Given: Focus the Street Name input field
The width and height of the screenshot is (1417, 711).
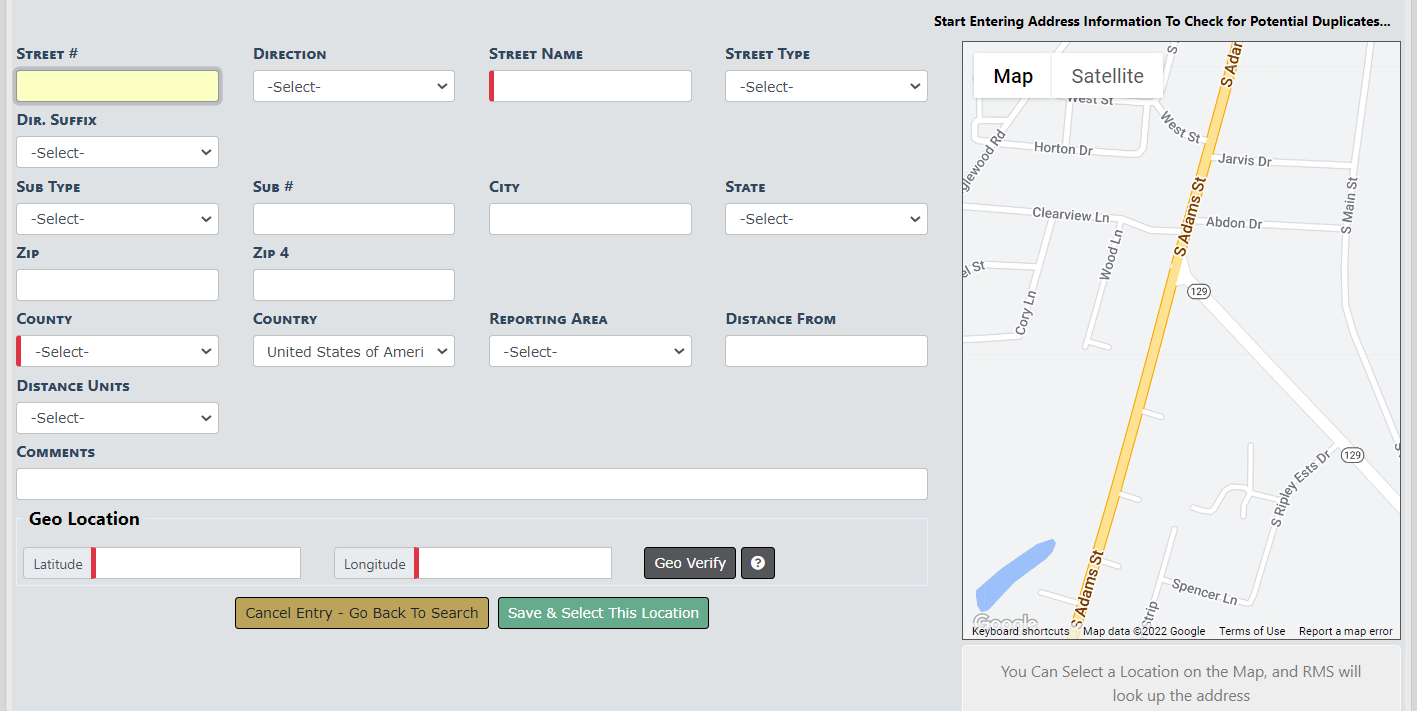Looking at the screenshot, I should [x=592, y=86].
